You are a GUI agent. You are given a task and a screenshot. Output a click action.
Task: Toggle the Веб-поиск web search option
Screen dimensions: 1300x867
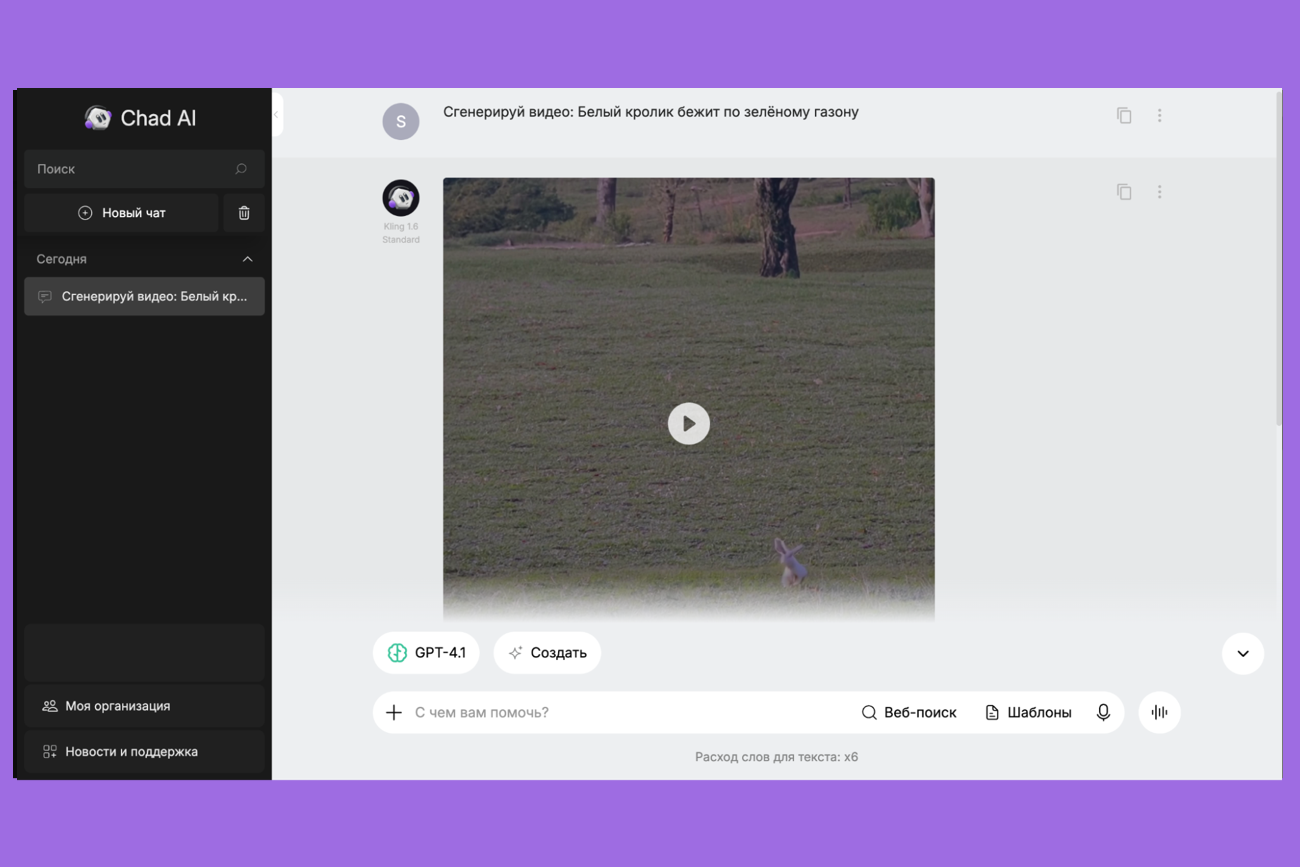[909, 712]
